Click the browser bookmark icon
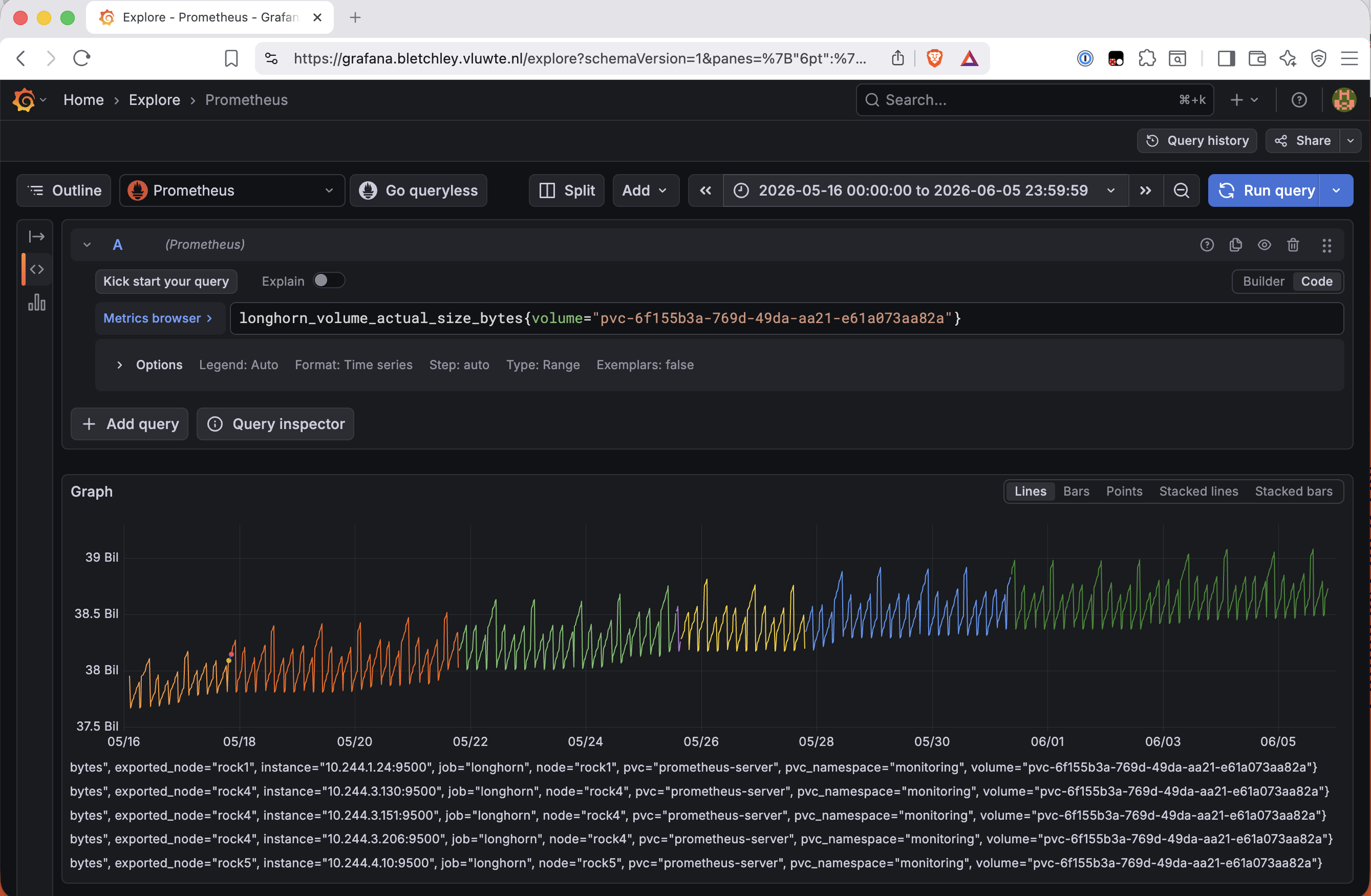The width and height of the screenshot is (1371, 896). point(231,58)
